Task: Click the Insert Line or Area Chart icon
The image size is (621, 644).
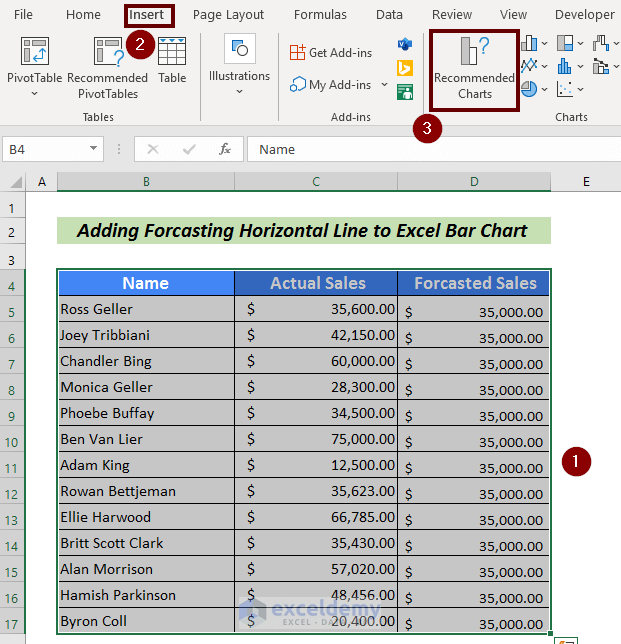Action: [530, 66]
